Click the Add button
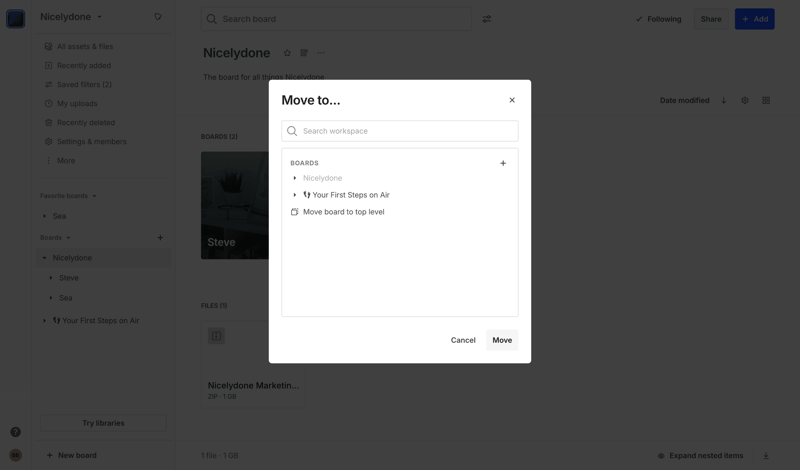Viewport: 800px width, 470px height. click(x=755, y=19)
